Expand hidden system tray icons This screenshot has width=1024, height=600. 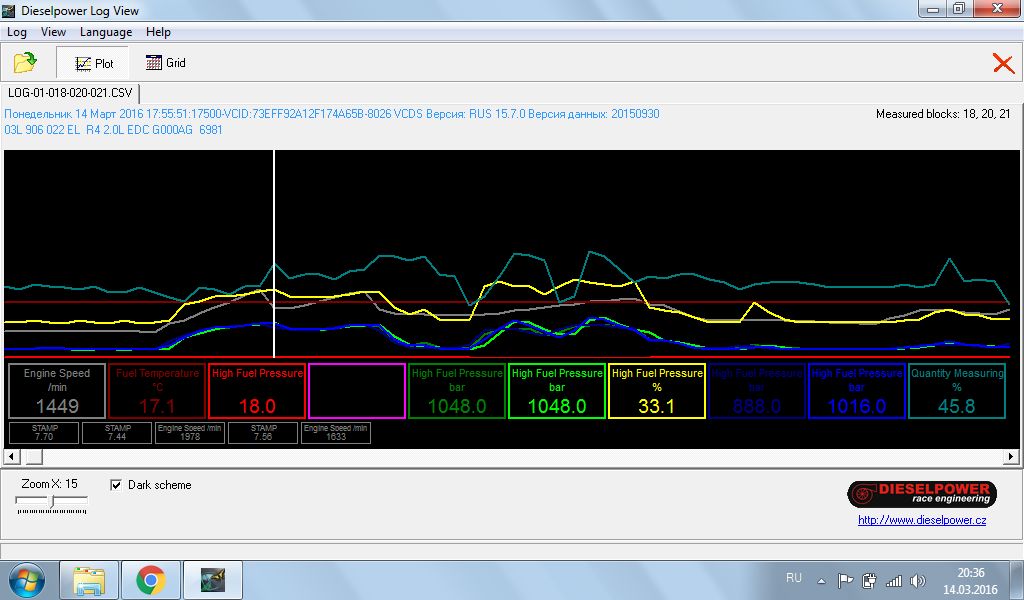tap(822, 580)
